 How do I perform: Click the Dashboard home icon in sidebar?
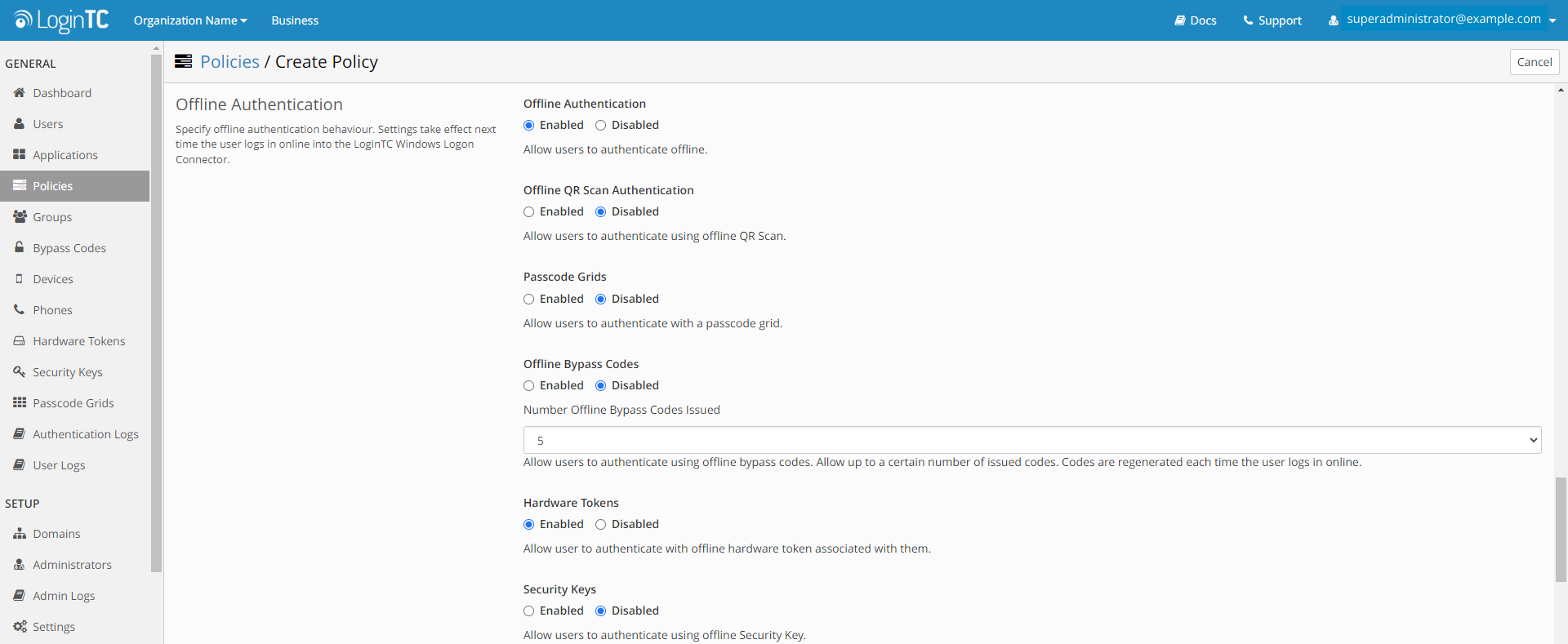pos(20,93)
